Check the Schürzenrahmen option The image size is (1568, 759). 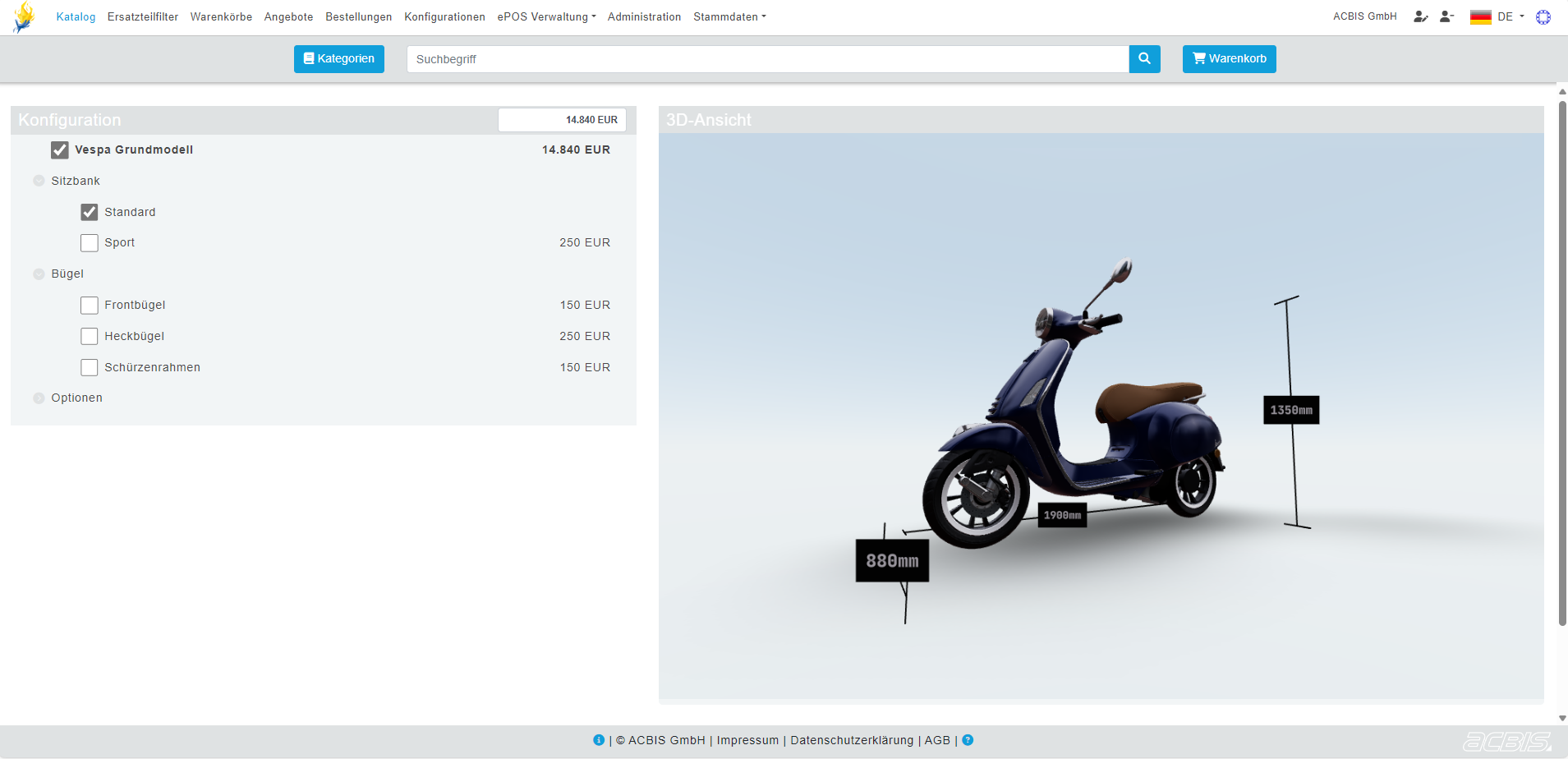pos(90,367)
